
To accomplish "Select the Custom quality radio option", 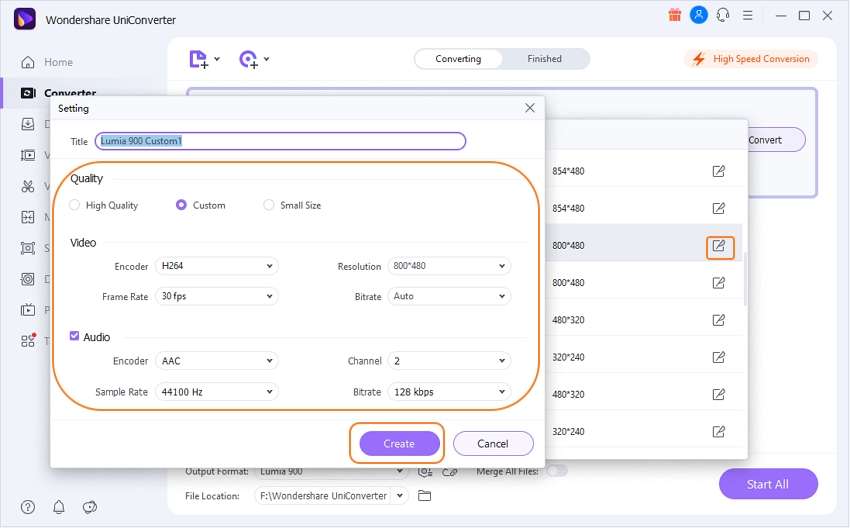I will point(181,205).
